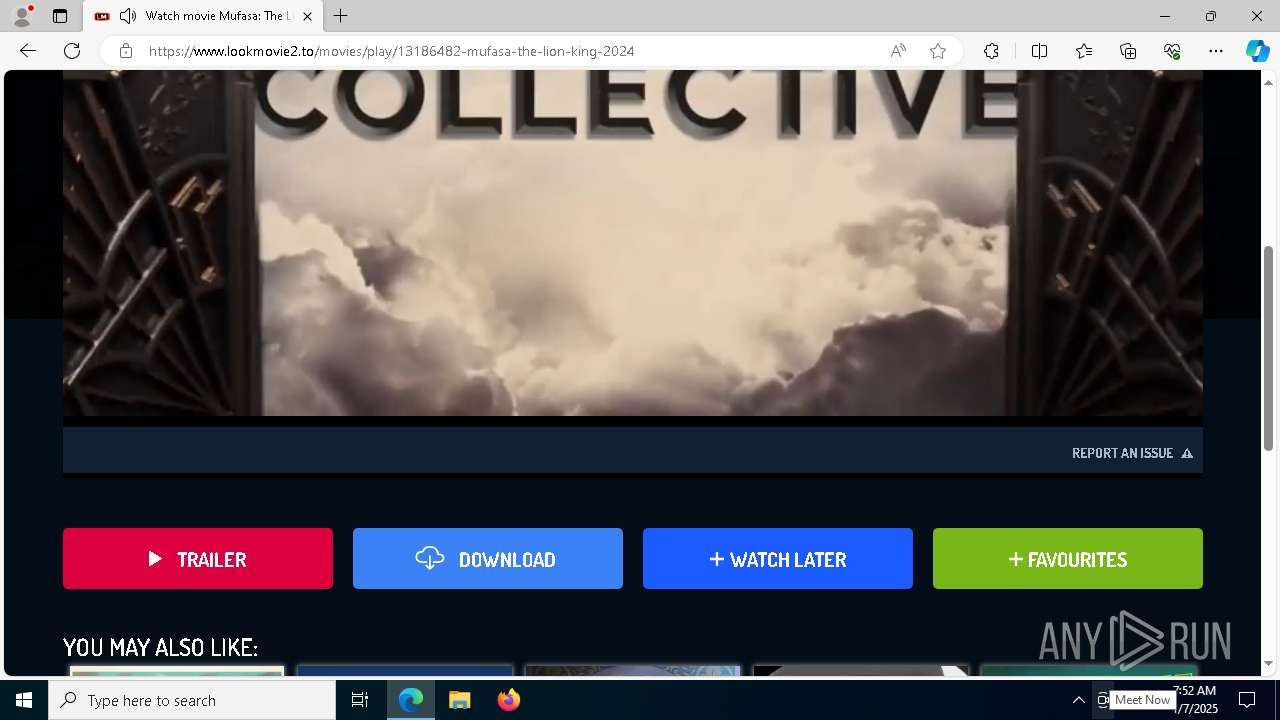Click the scrollbar down arrow
This screenshot has width=1280, height=720.
[1269, 663]
